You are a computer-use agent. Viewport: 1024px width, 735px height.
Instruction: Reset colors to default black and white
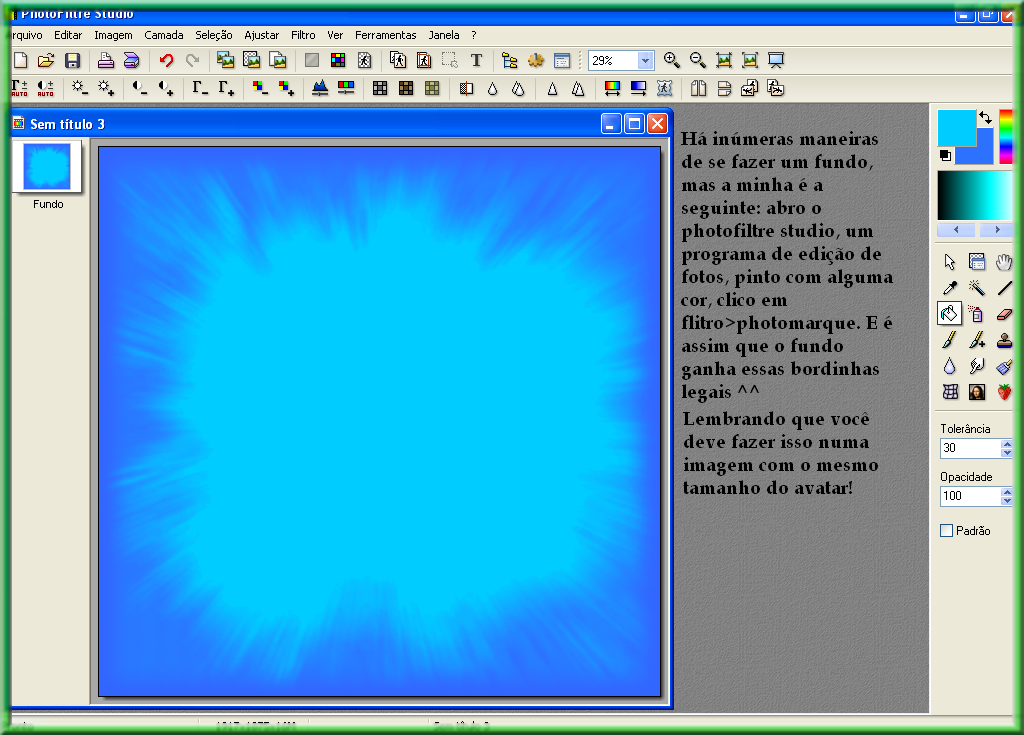(x=945, y=156)
